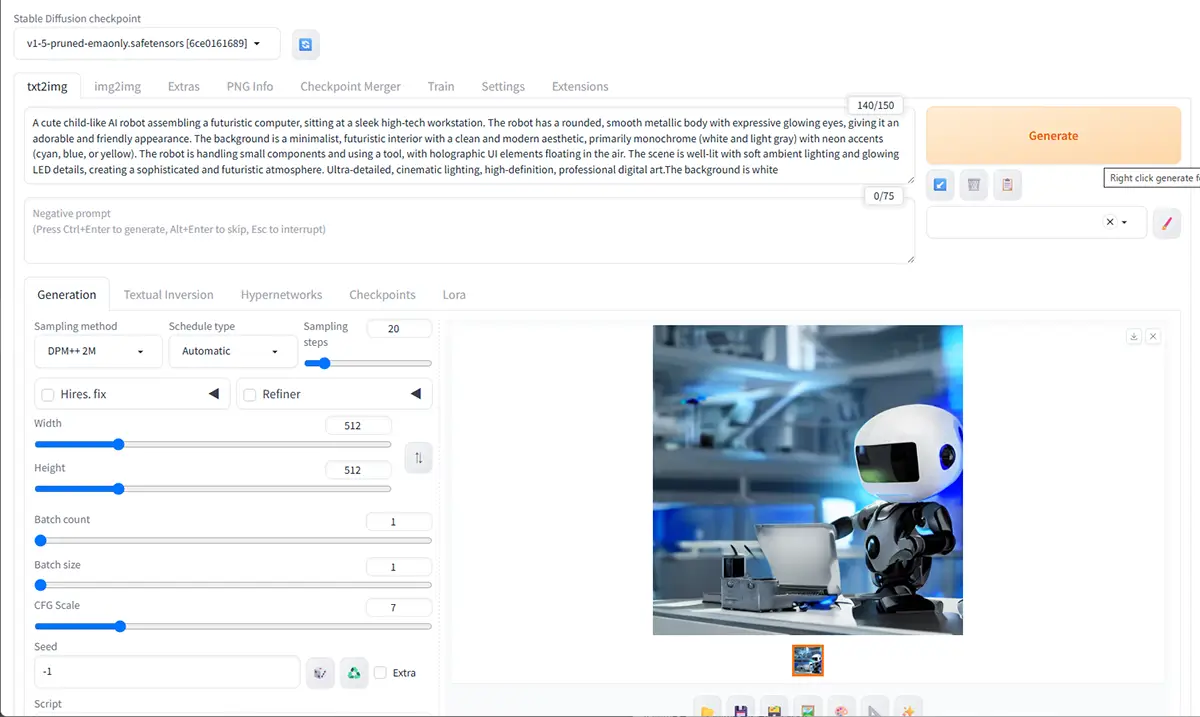Select the txt2img tab
The width and height of the screenshot is (1200, 717).
(x=47, y=86)
